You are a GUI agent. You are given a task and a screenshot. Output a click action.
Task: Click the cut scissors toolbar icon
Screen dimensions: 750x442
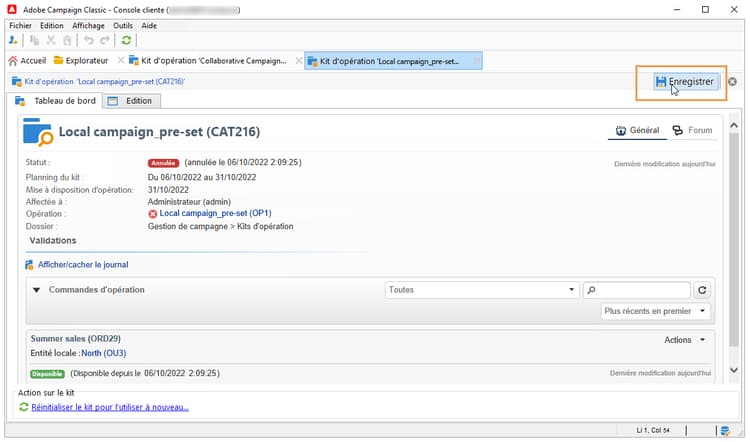[x=51, y=40]
